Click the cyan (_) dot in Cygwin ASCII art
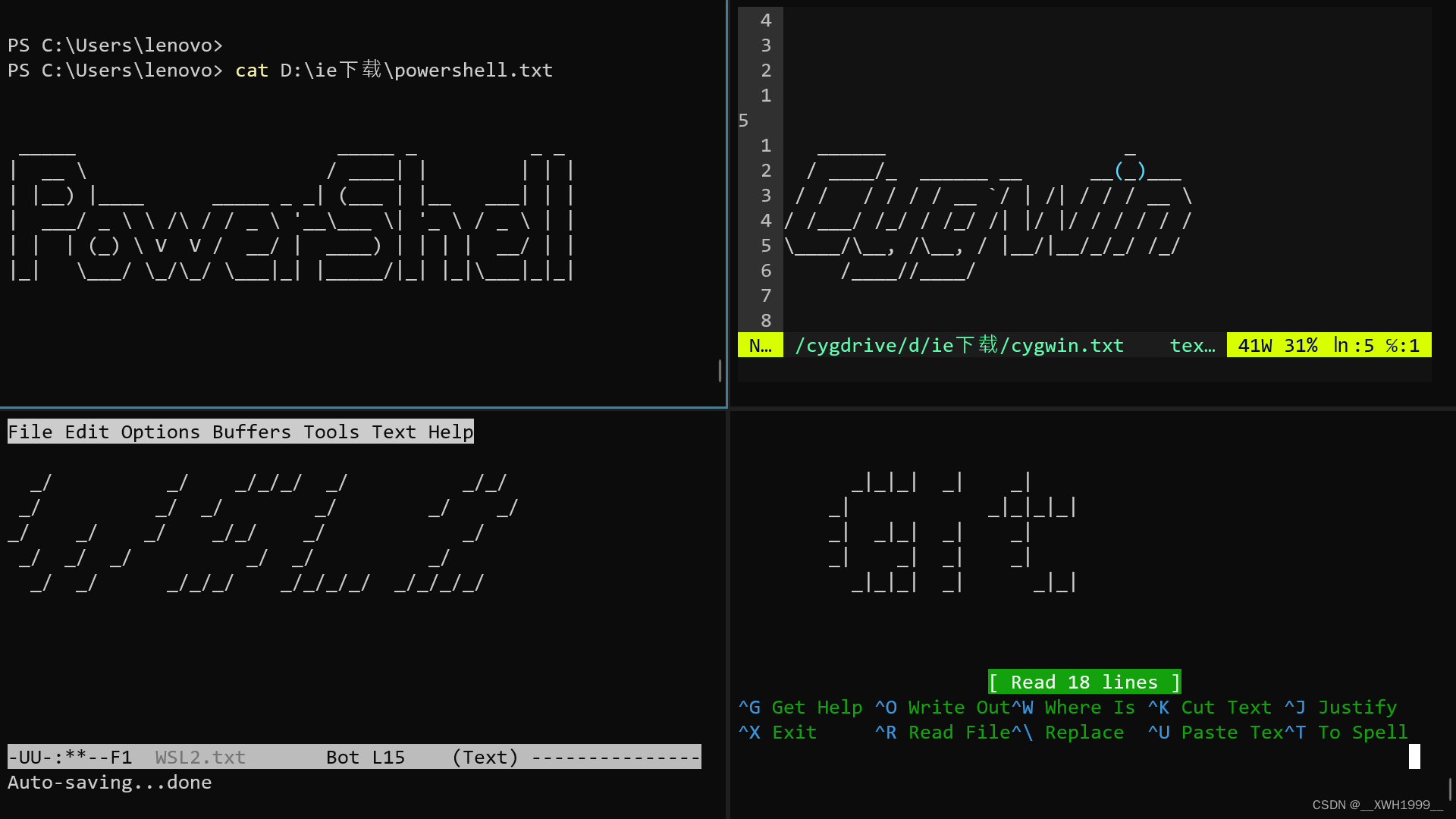This screenshot has width=1456, height=819. pos(1130,171)
